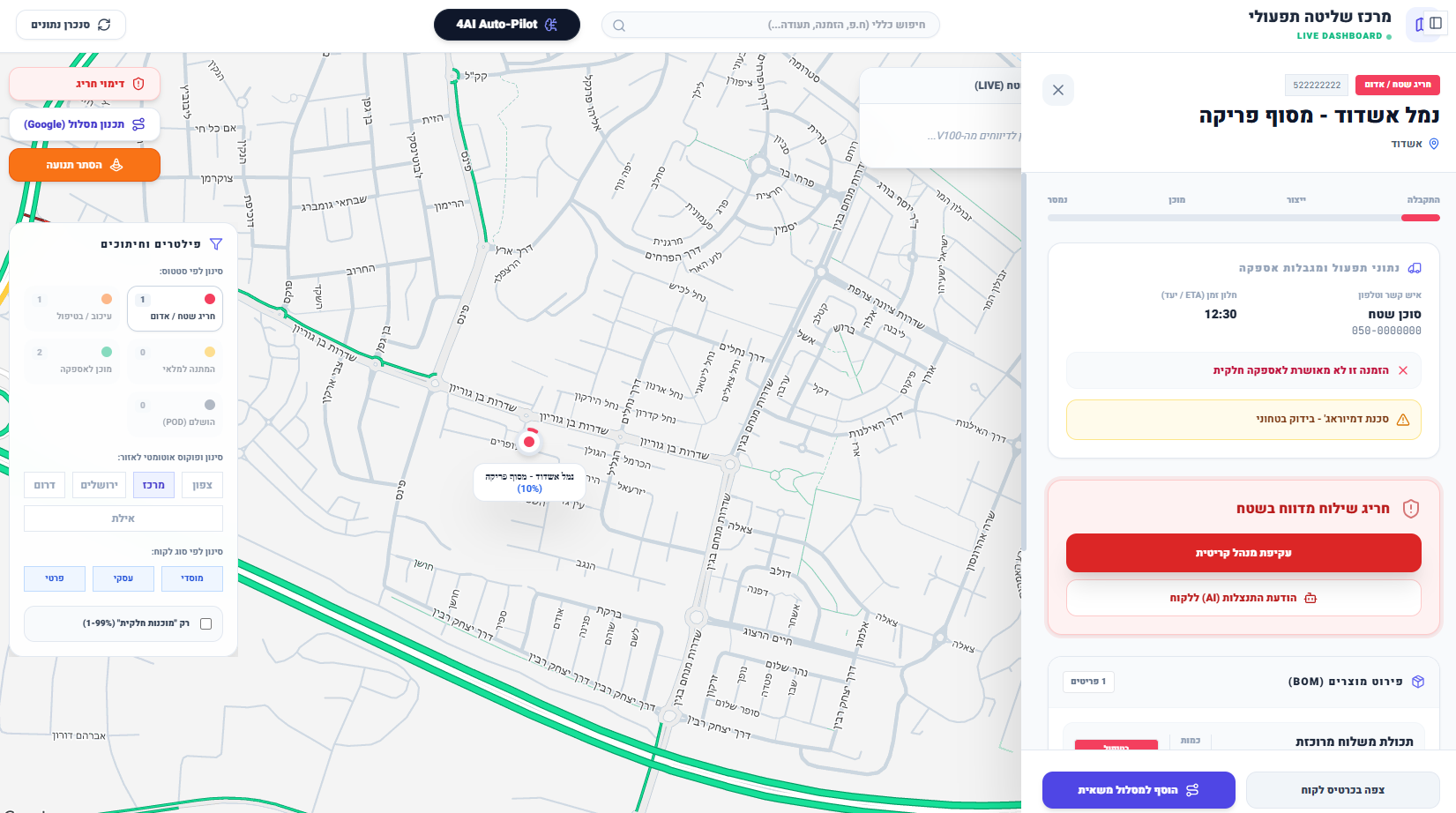1456x813 pixels.
Task: Click the details panel vertical scrollbar
Action: click(1024, 362)
